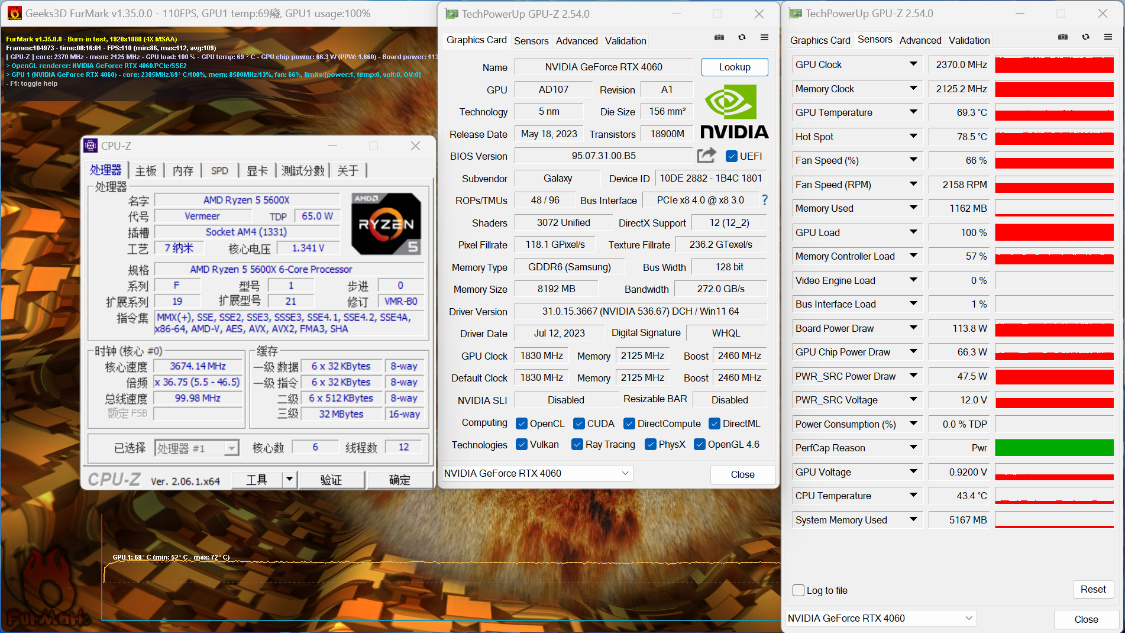Click the PerfCap Reason green graph bar
Screen dimensions: 1125x633
tap(1054, 448)
